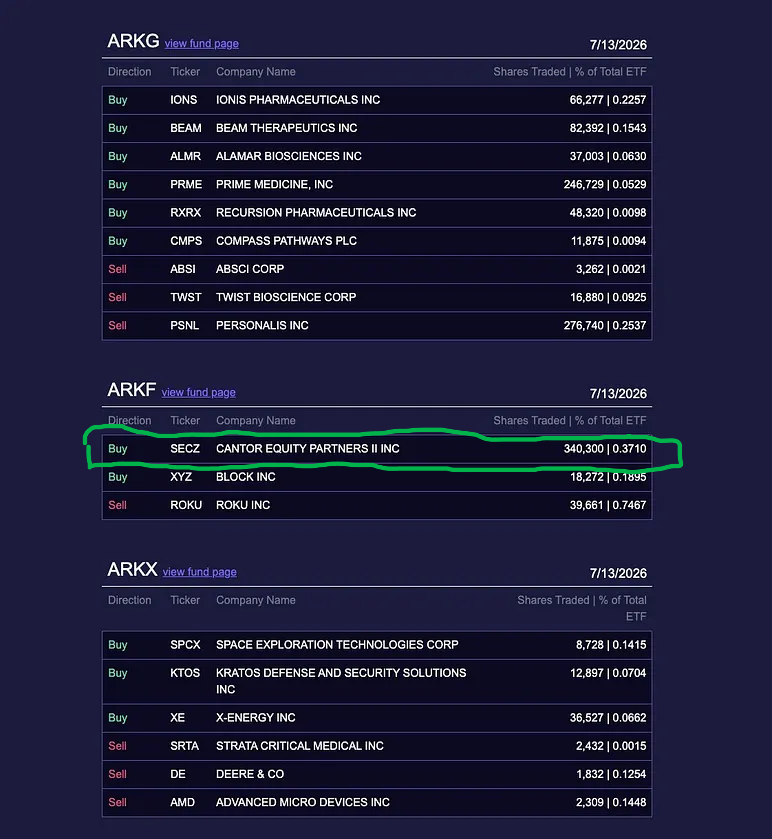The image size is (772, 839).
Task: Click TWIST BIOSCIENCE CORP company name
Action: point(286,298)
